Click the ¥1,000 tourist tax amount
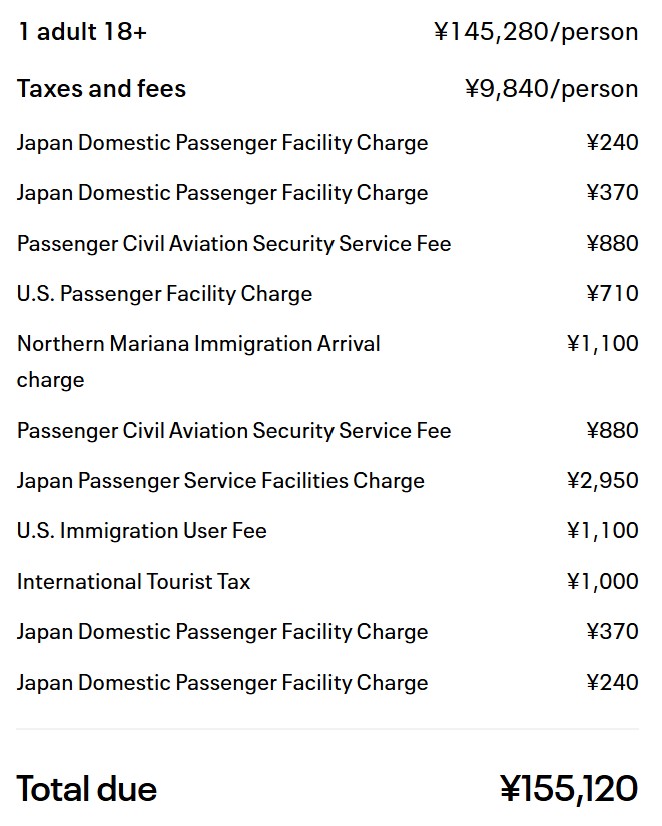The image size is (662, 826). point(602,582)
